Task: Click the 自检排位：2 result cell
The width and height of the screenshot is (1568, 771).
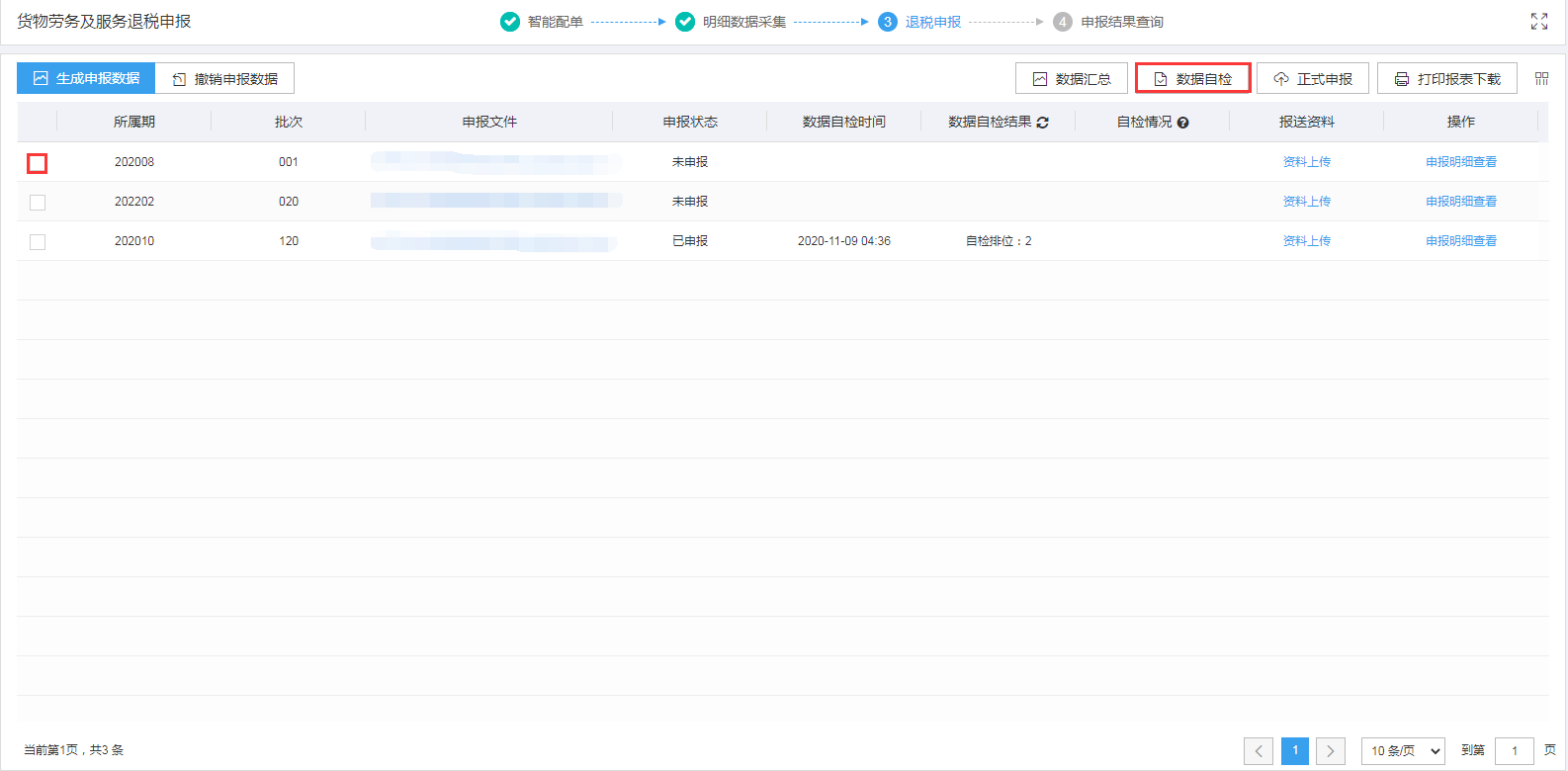Action: coord(999,241)
